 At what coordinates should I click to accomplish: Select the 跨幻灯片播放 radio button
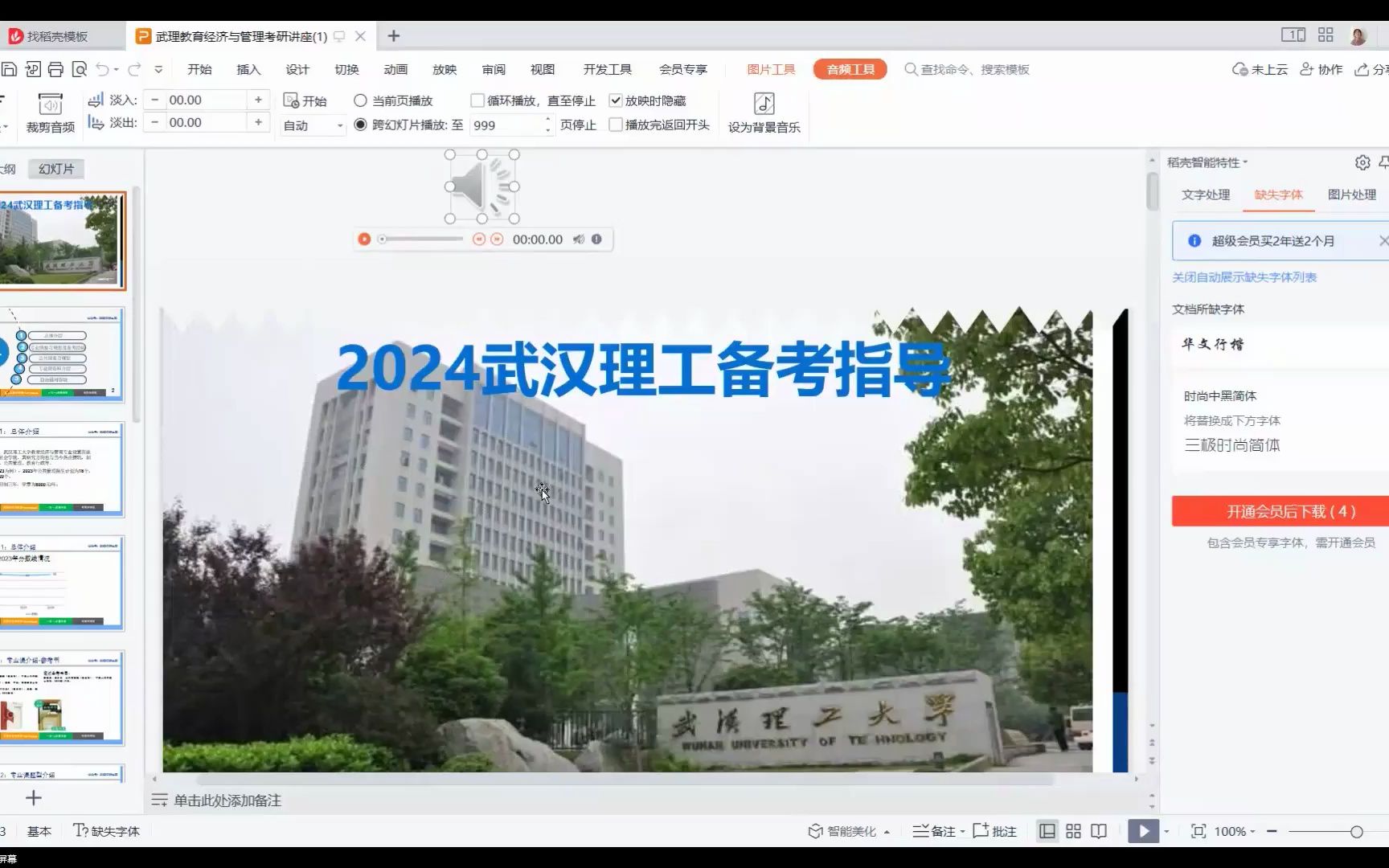(x=360, y=125)
